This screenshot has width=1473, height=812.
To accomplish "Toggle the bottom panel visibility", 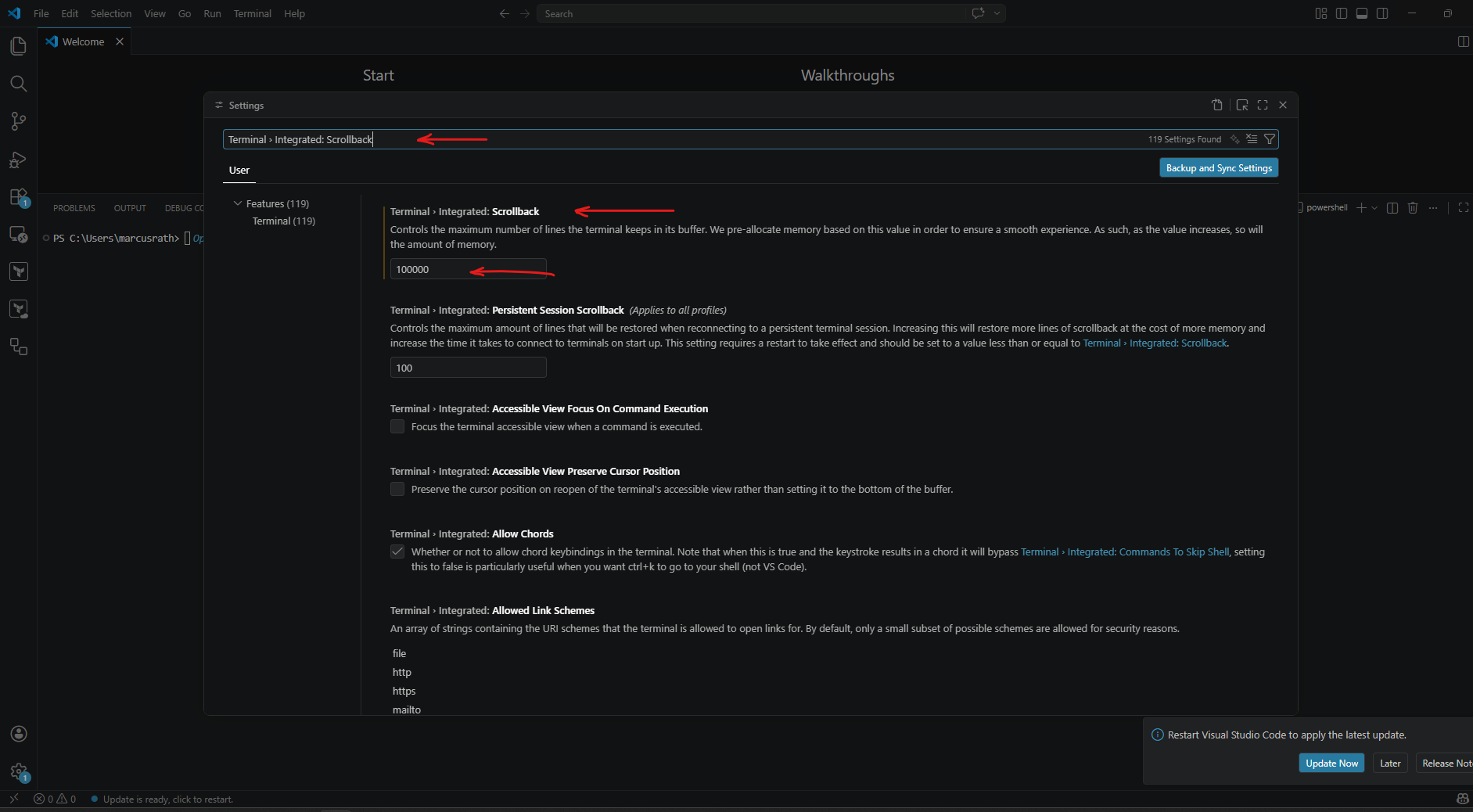I will pyautogui.click(x=1362, y=13).
